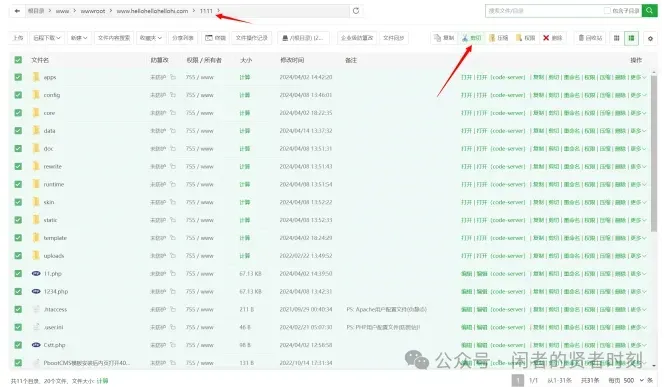This screenshot has width=664, height=387.
Task: Click the calculate (计算) link in the footer
Action: pyautogui.click(x=102, y=381)
